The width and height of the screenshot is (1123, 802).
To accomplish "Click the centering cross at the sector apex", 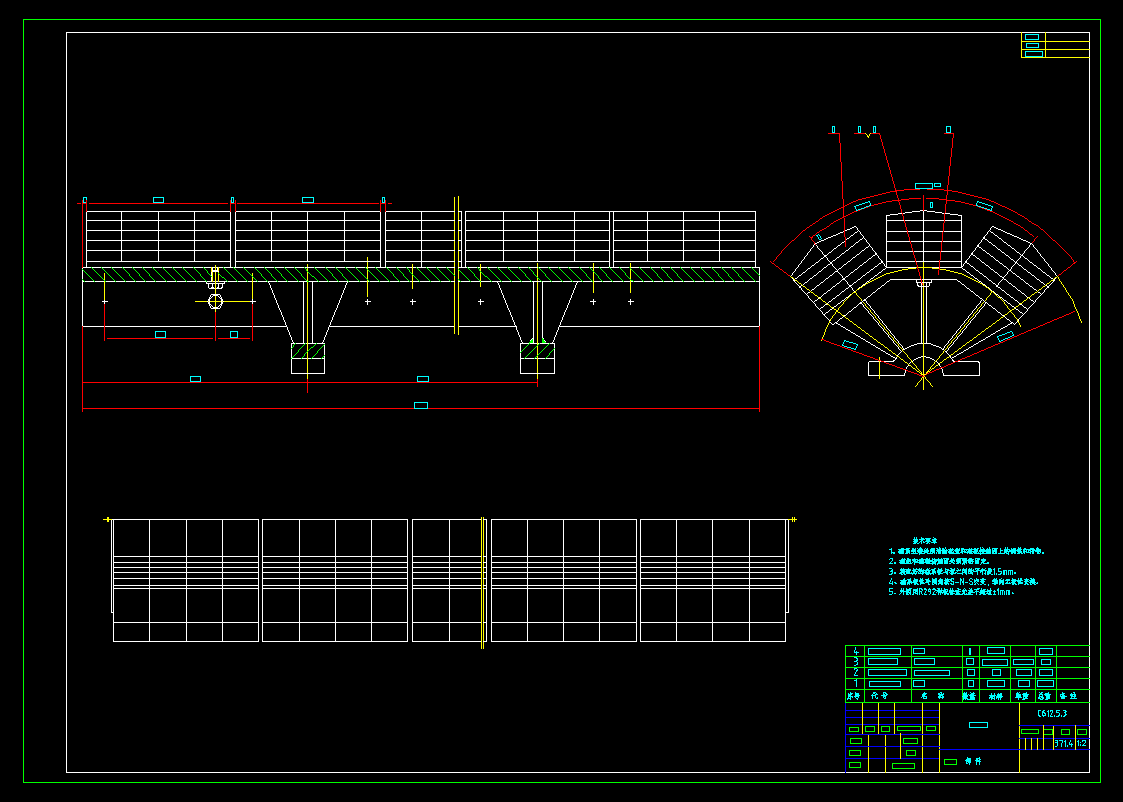I will [x=925, y=375].
